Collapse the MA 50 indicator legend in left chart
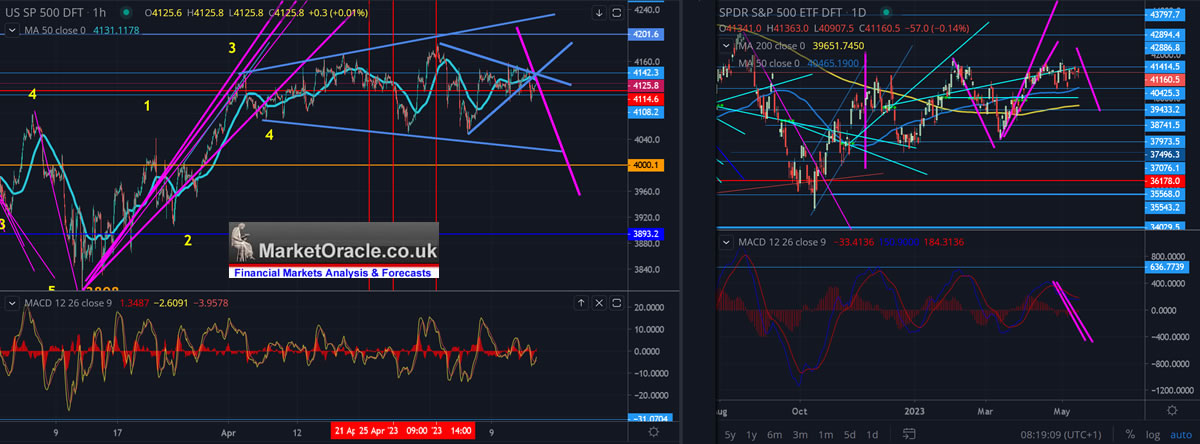The height and width of the screenshot is (444, 1200). click(x=12, y=31)
